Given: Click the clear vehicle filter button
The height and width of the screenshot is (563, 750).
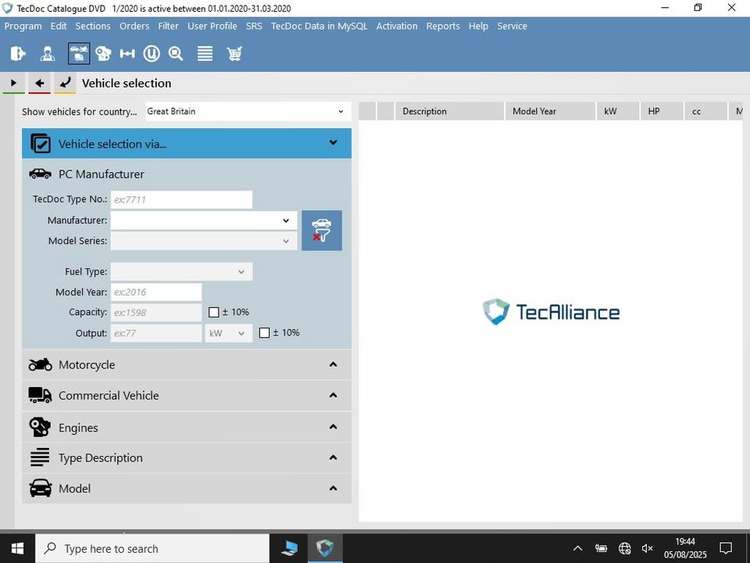Looking at the screenshot, I should (321, 230).
